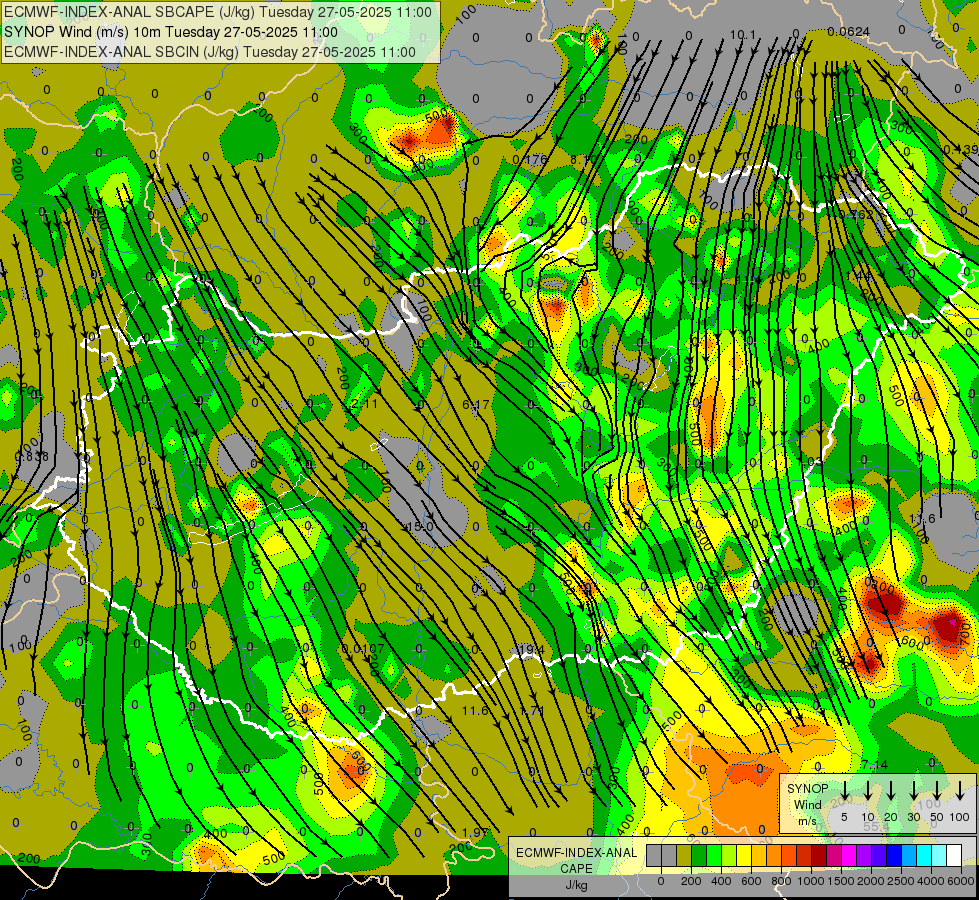Click the '6000' tick on the CAPE scale

click(961, 881)
